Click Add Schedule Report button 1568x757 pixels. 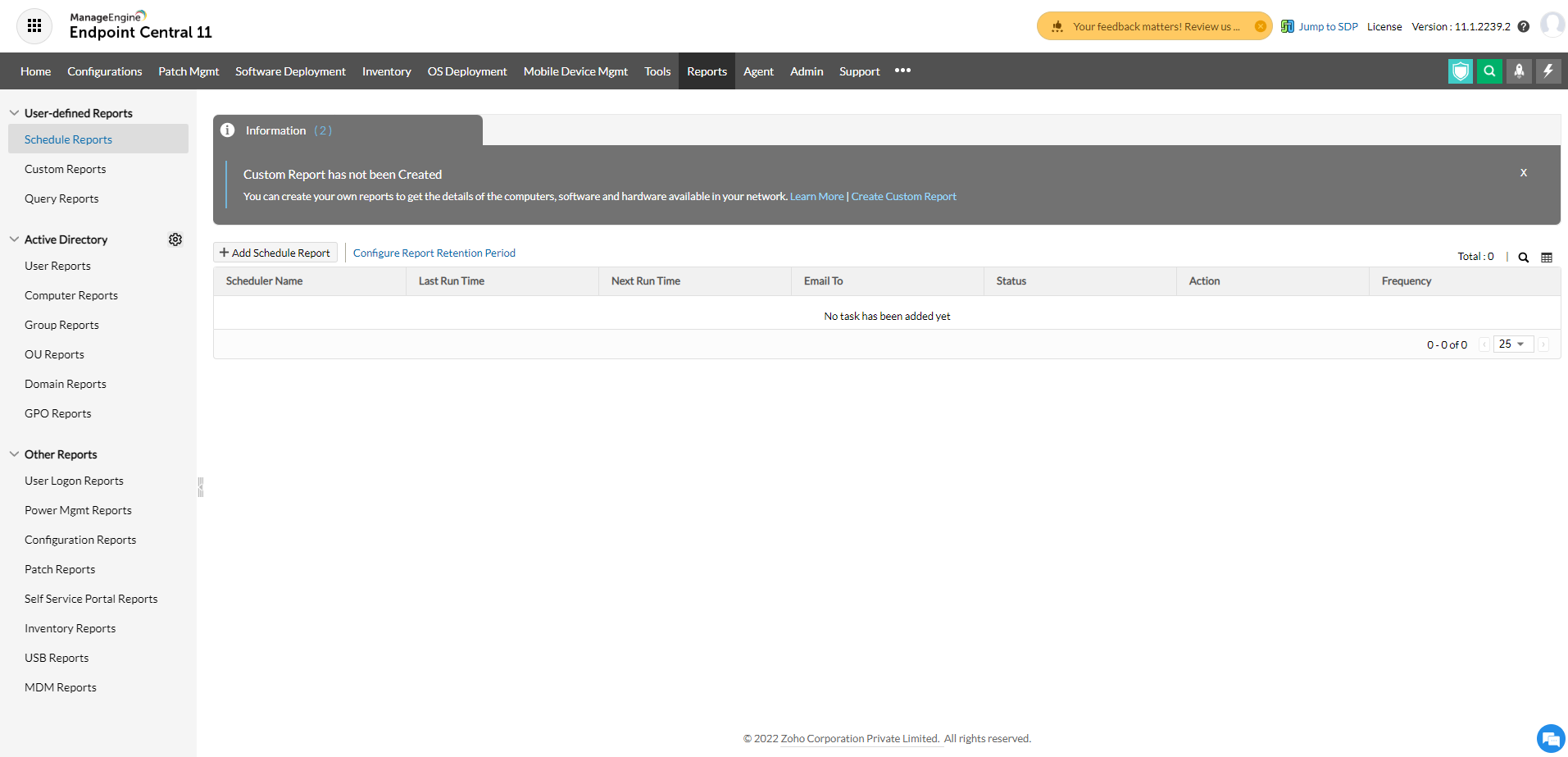(275, 253)
